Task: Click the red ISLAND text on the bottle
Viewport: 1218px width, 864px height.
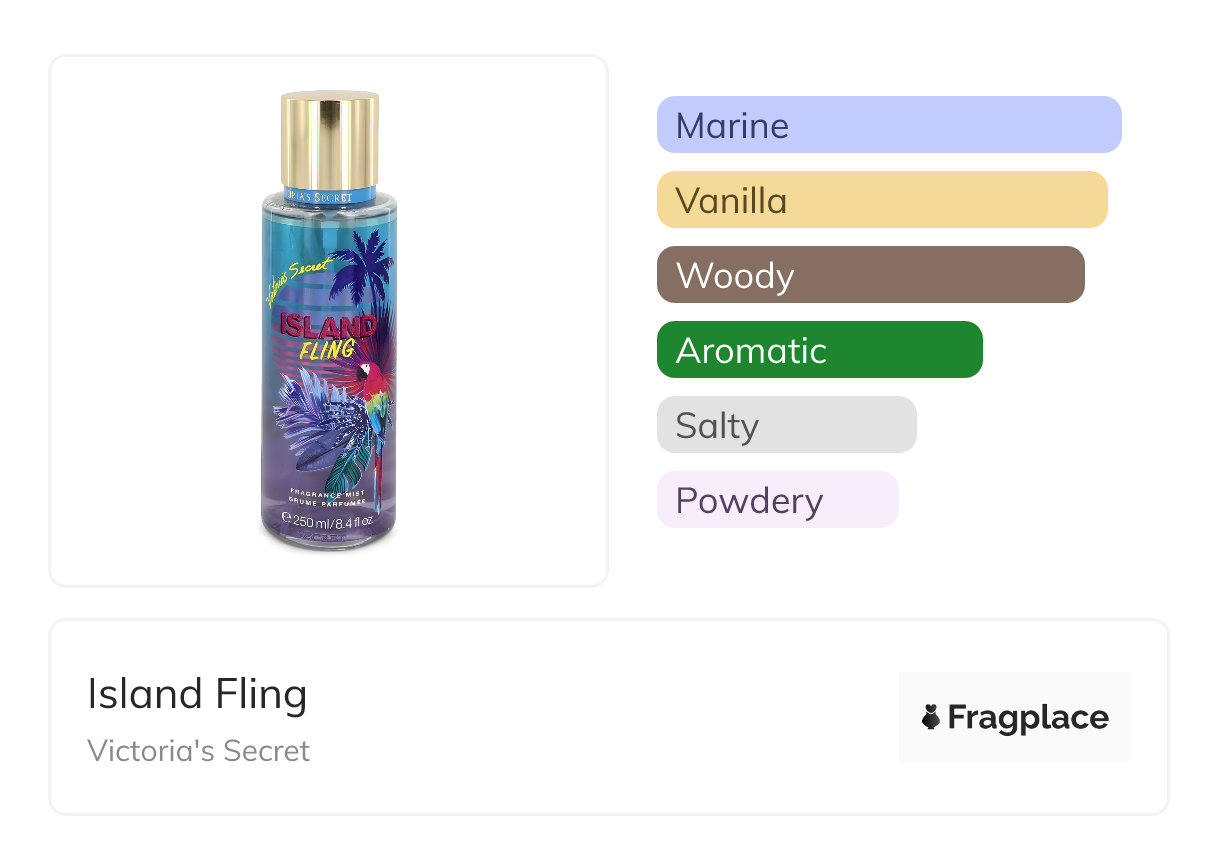Action: pyautogui.click(x=326, y=326)
